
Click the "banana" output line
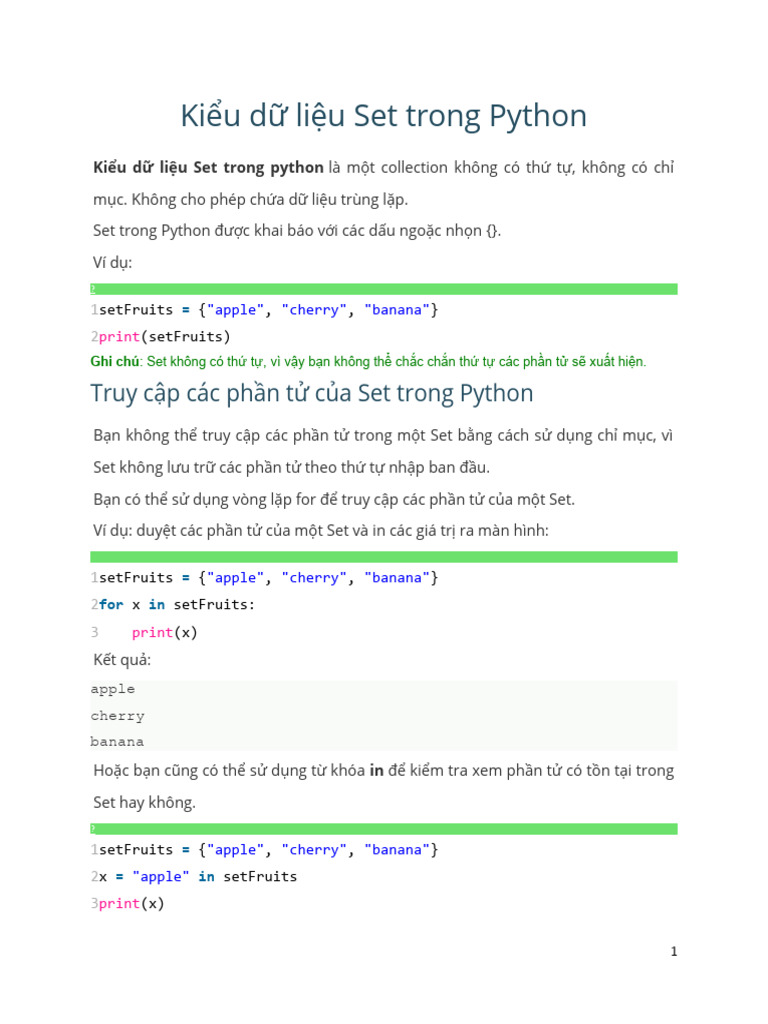pyautogui.click(x=117, y=742)
